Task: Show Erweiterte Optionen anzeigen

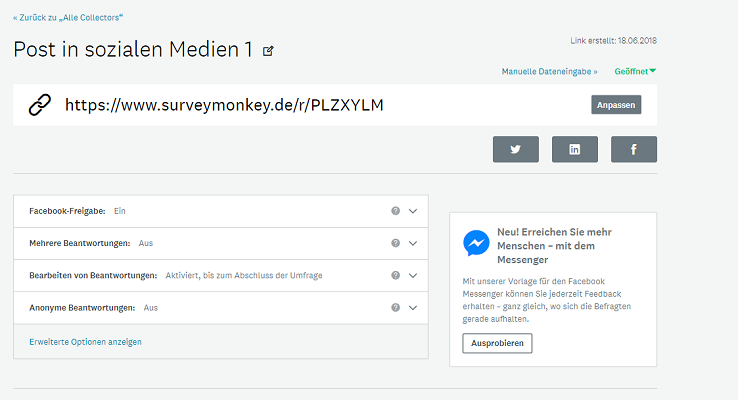Action: (x=85, y=342)
